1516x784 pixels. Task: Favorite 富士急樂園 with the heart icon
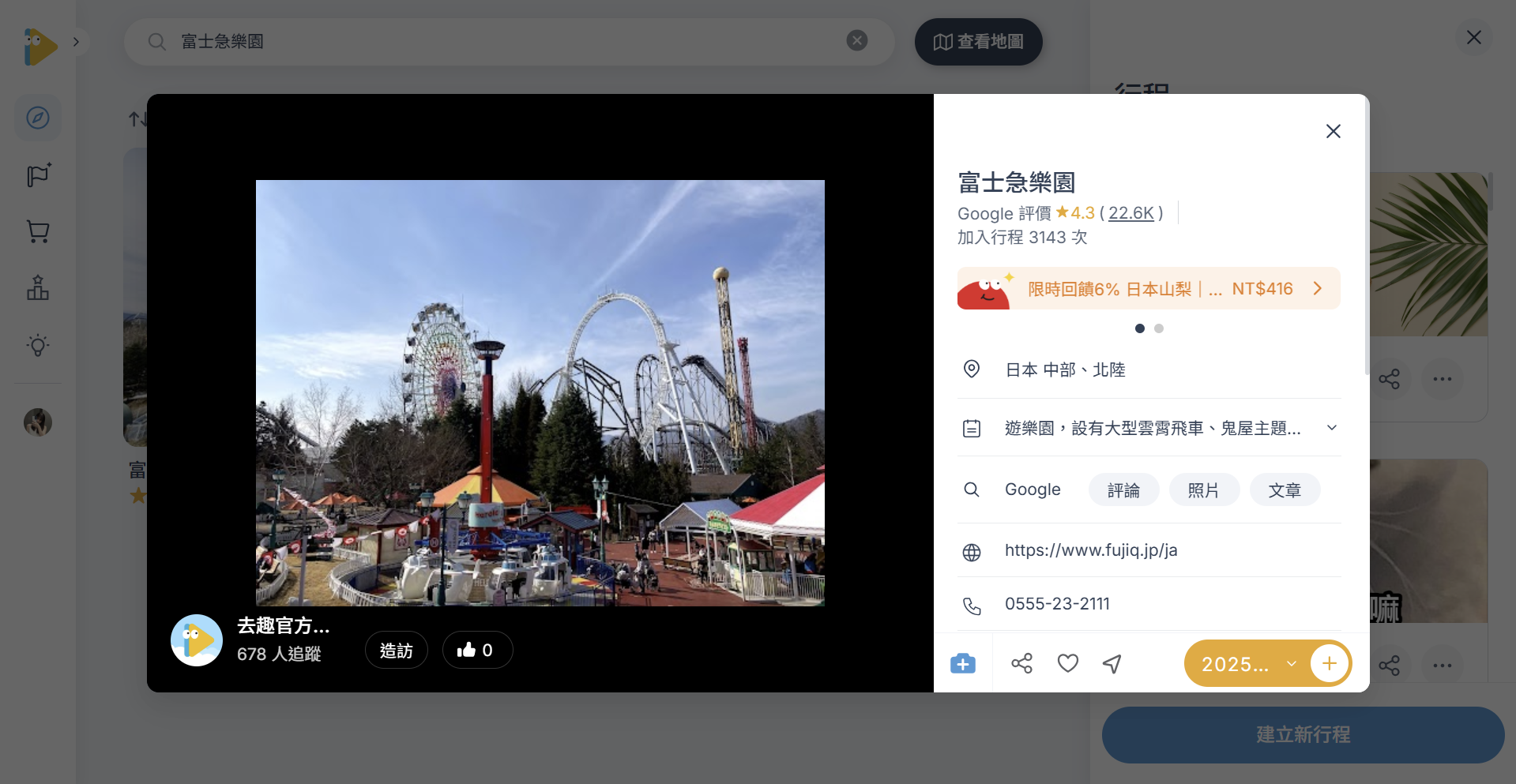[x=1067, y=663]
